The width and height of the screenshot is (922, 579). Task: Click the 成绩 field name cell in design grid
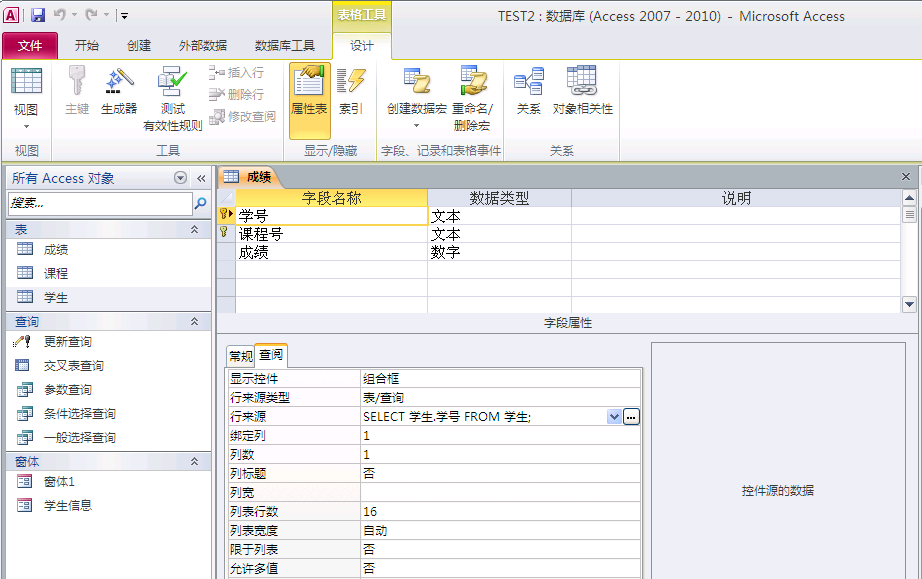331,252
